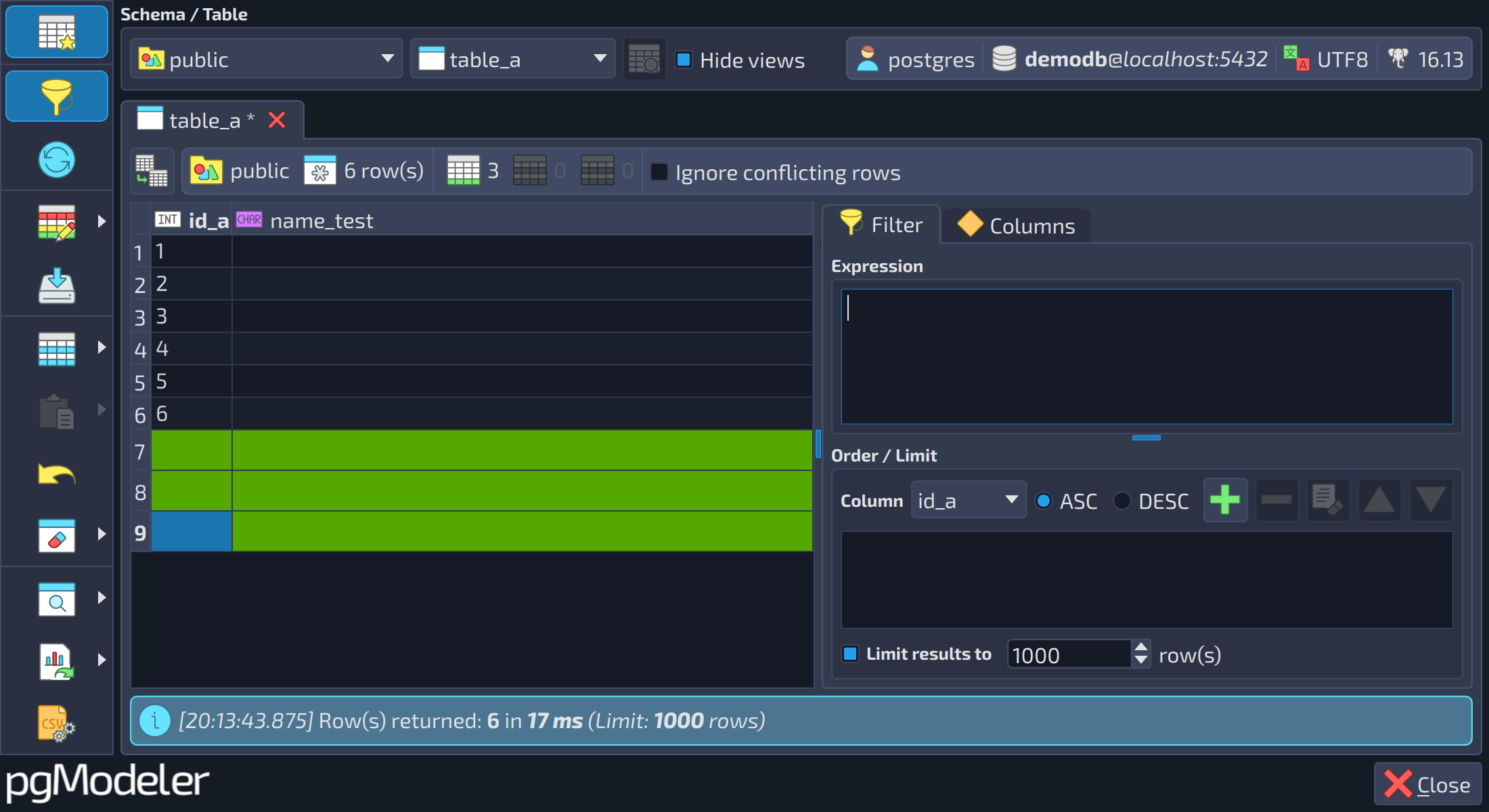The height and width of the screenshot is (812, 1489).
Task: Expand the edit rows submenu arrow
Action: click(x=102, y=221)
